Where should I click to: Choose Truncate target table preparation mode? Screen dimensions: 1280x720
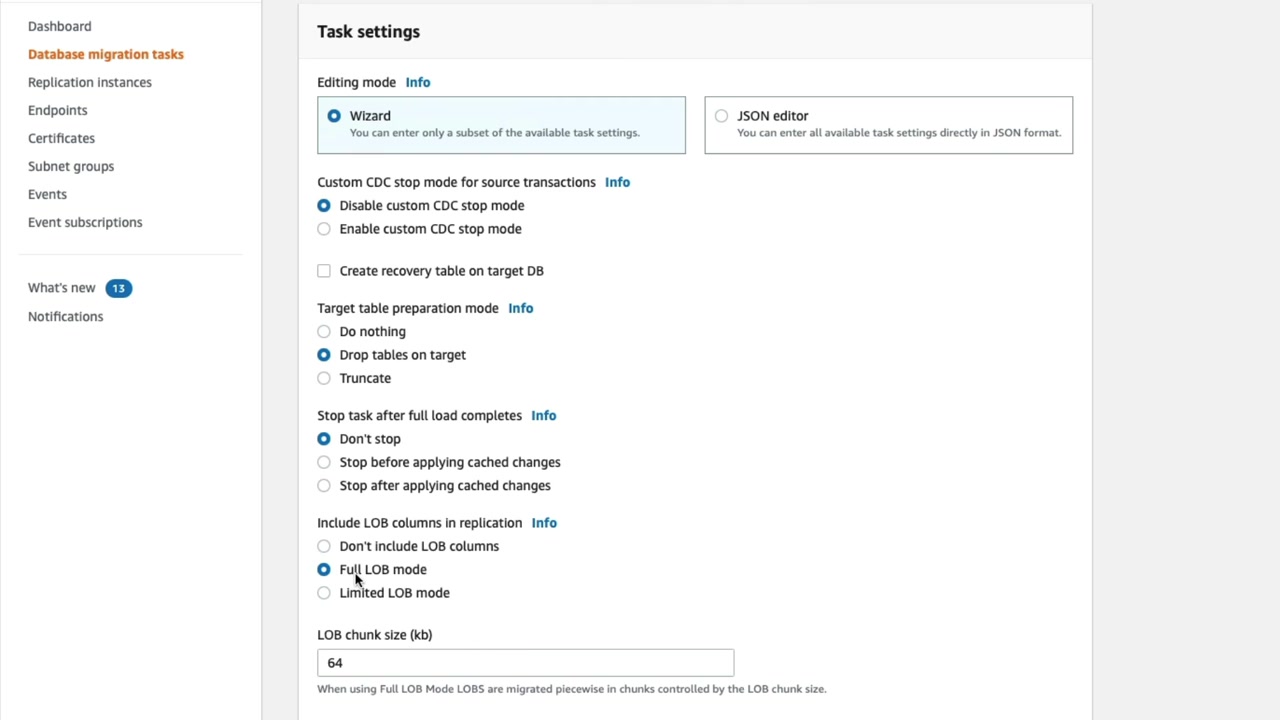324,378
